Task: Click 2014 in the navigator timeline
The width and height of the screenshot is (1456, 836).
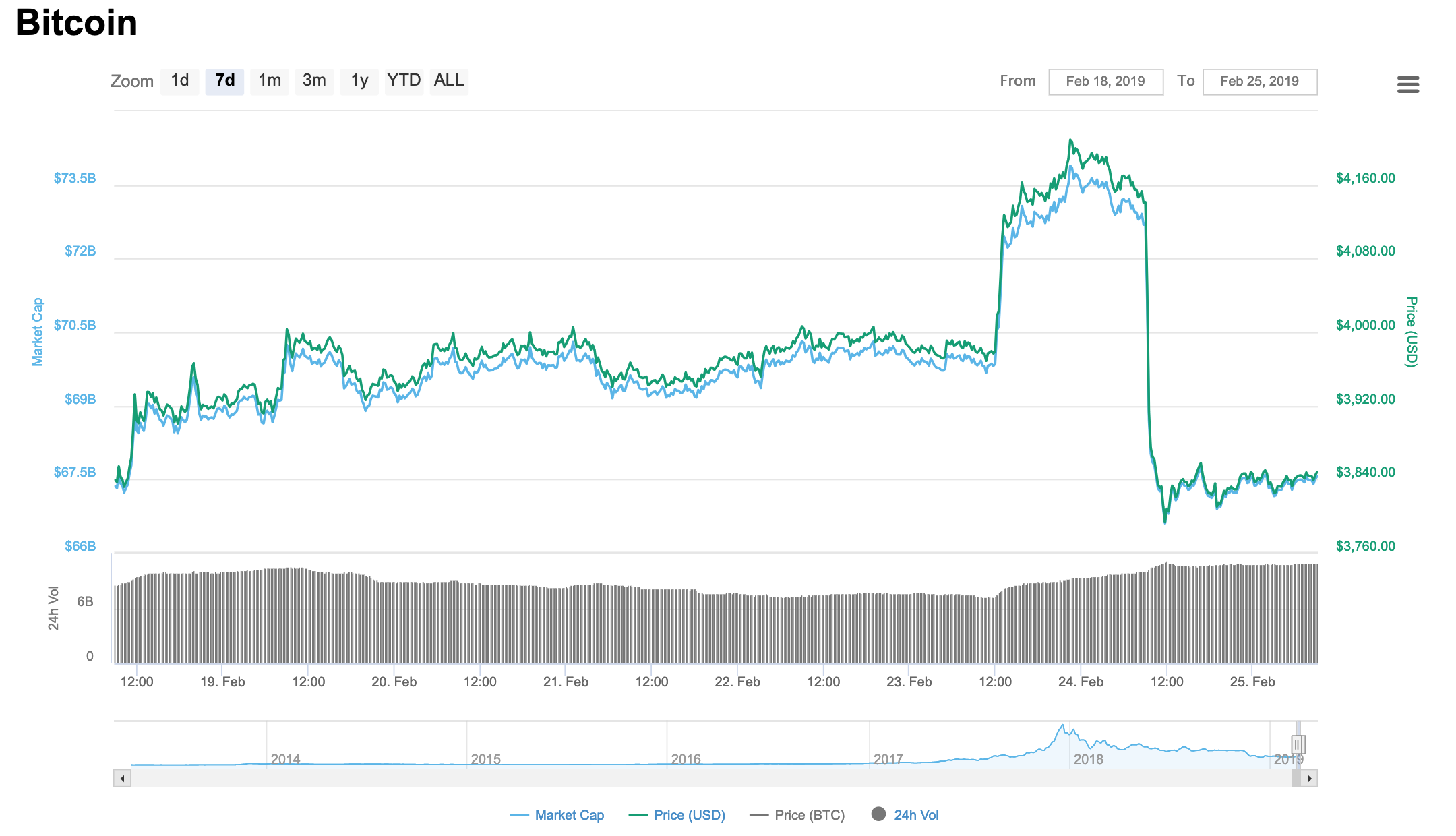Action: [x=285, y=759]
